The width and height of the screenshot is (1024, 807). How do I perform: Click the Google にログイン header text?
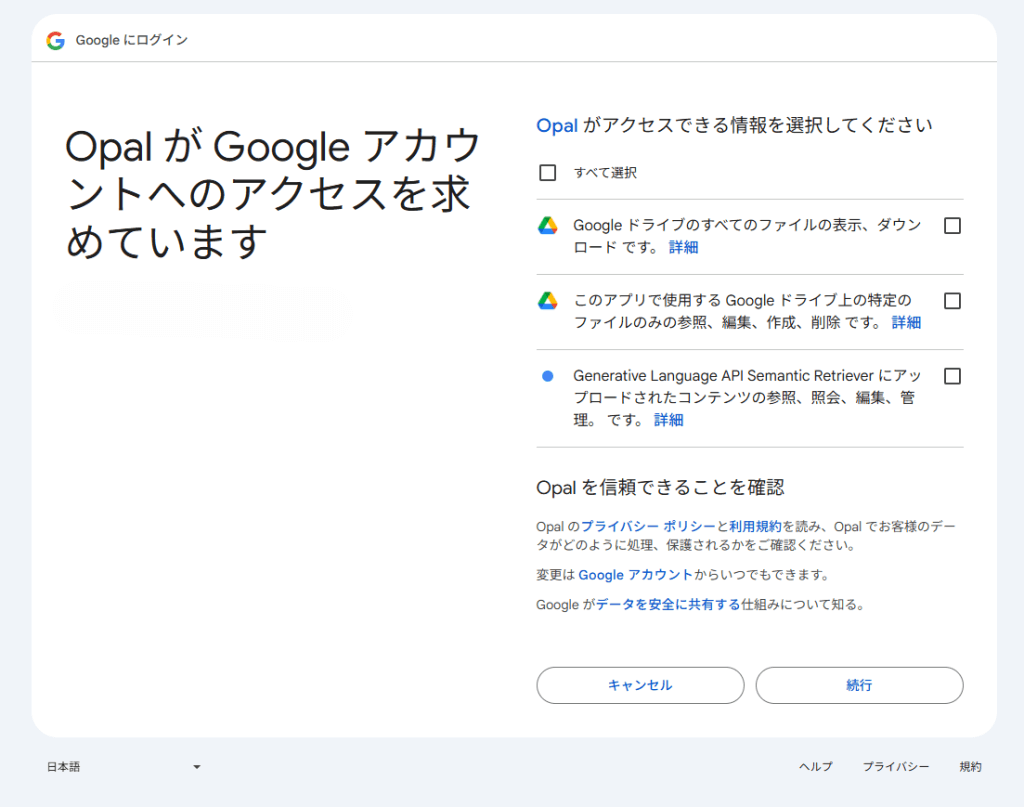(x=132, y=40)
